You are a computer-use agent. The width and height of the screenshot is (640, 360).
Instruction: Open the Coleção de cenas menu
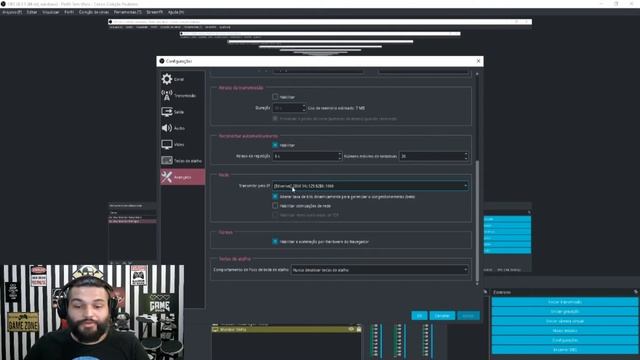tap(94, 12)
